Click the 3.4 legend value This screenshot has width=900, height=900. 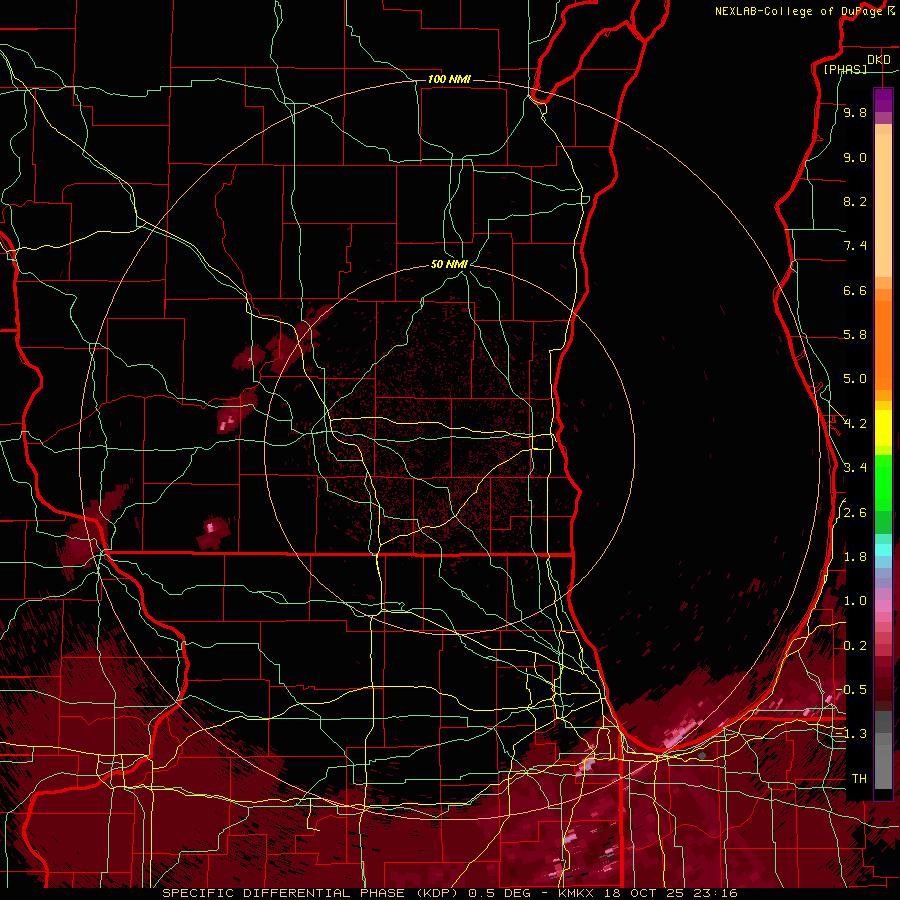point(855,468)
